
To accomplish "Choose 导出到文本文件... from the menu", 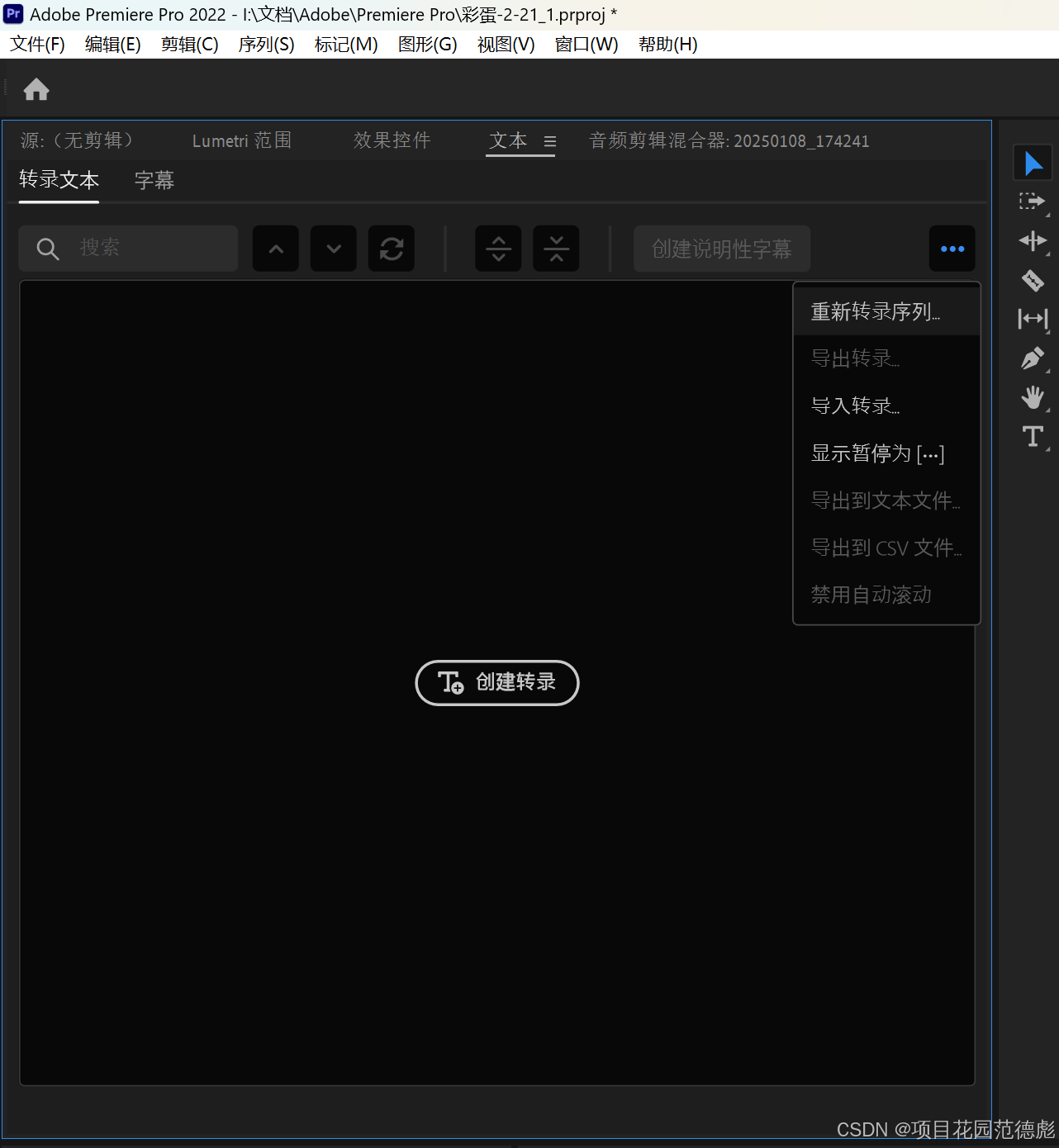I will [886, 500].
